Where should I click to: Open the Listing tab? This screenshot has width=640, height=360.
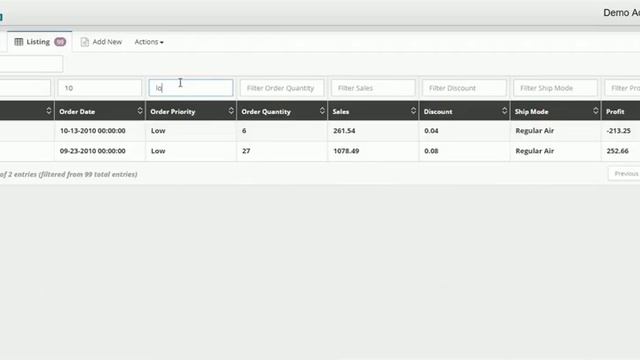pyautogui.click(x=40, y=42)
